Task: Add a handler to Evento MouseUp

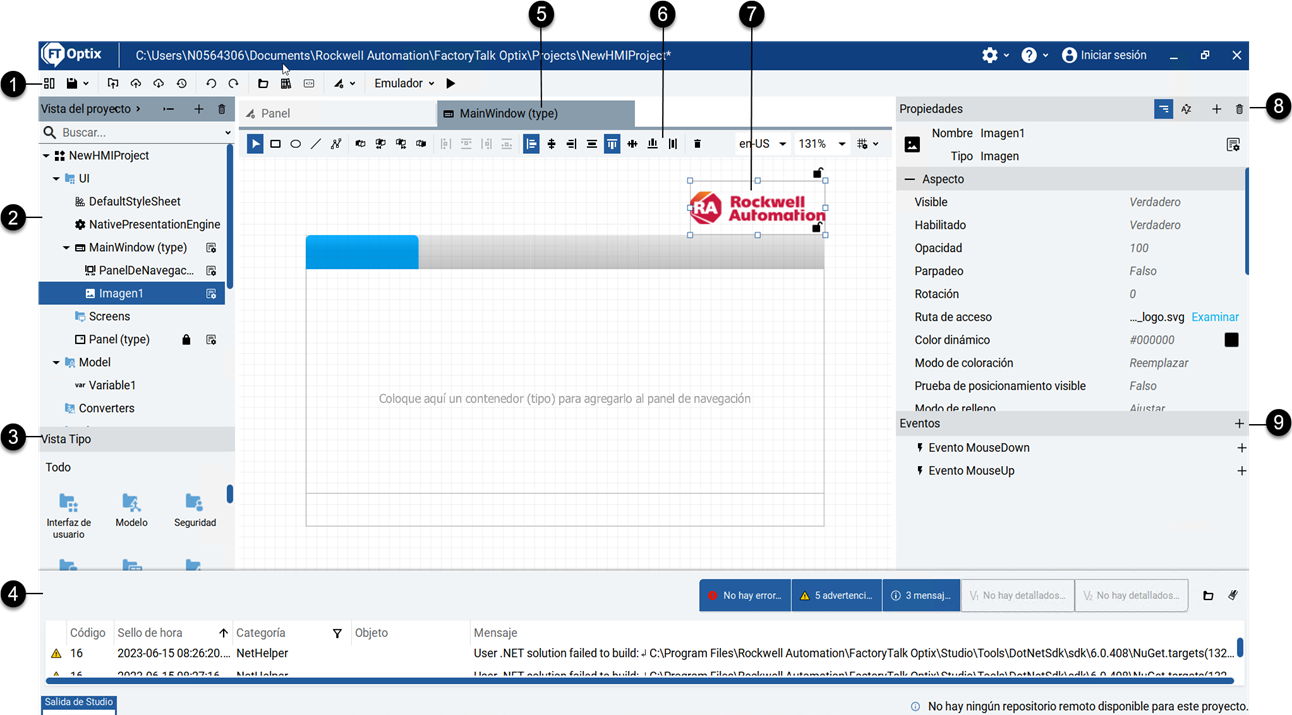Action: tap(1242, 471)
